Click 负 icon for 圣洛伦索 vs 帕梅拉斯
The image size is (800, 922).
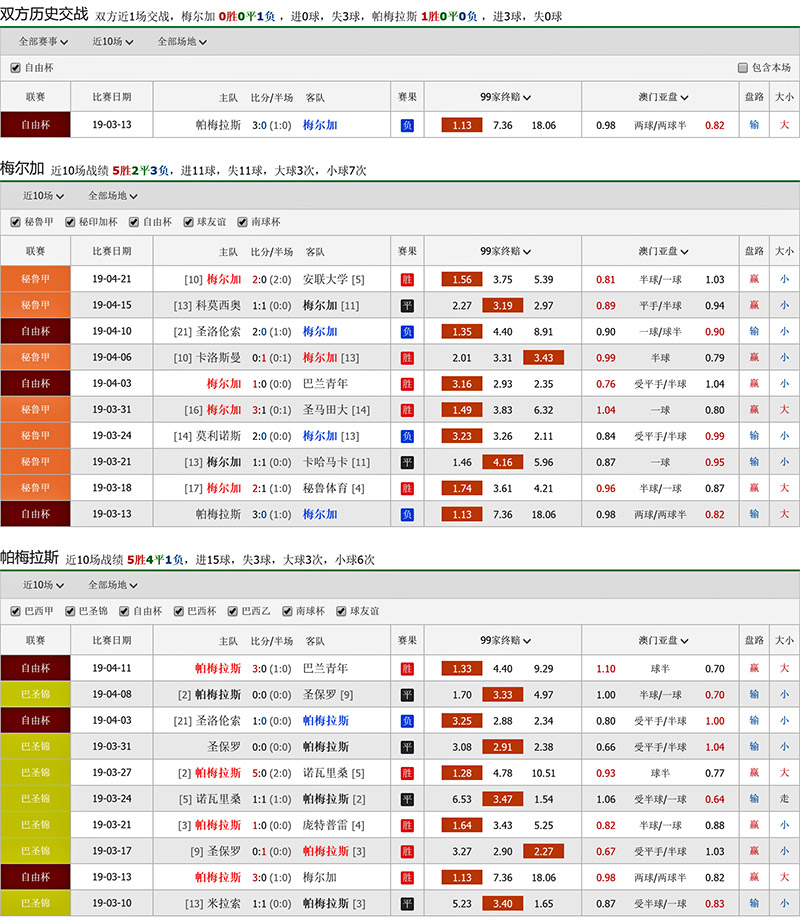pyautogui.click(x=407, y=721)
